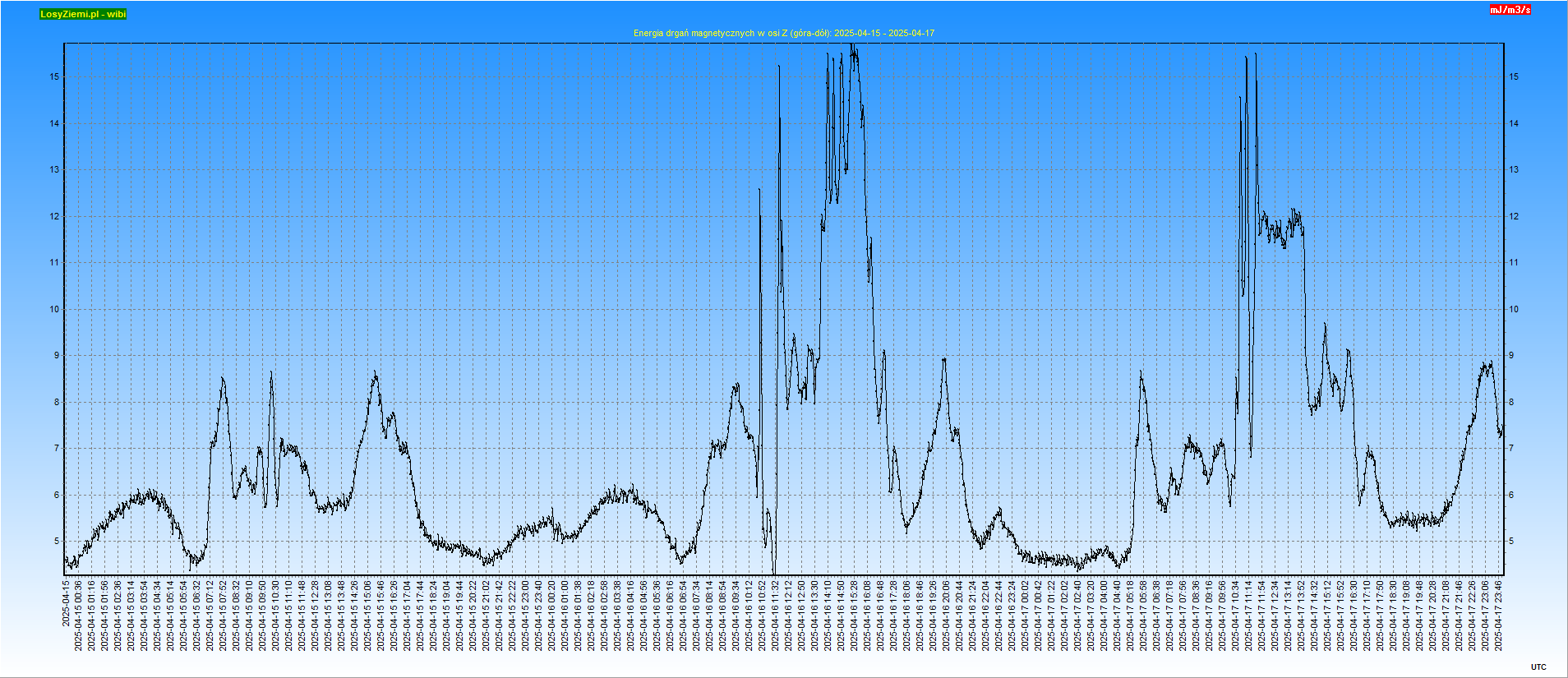This screenshot has width=1568, height=678.
Task: Select the 2025-04-17 18:30 time label
Action: pyautogui.click(x=1394, y=616)
